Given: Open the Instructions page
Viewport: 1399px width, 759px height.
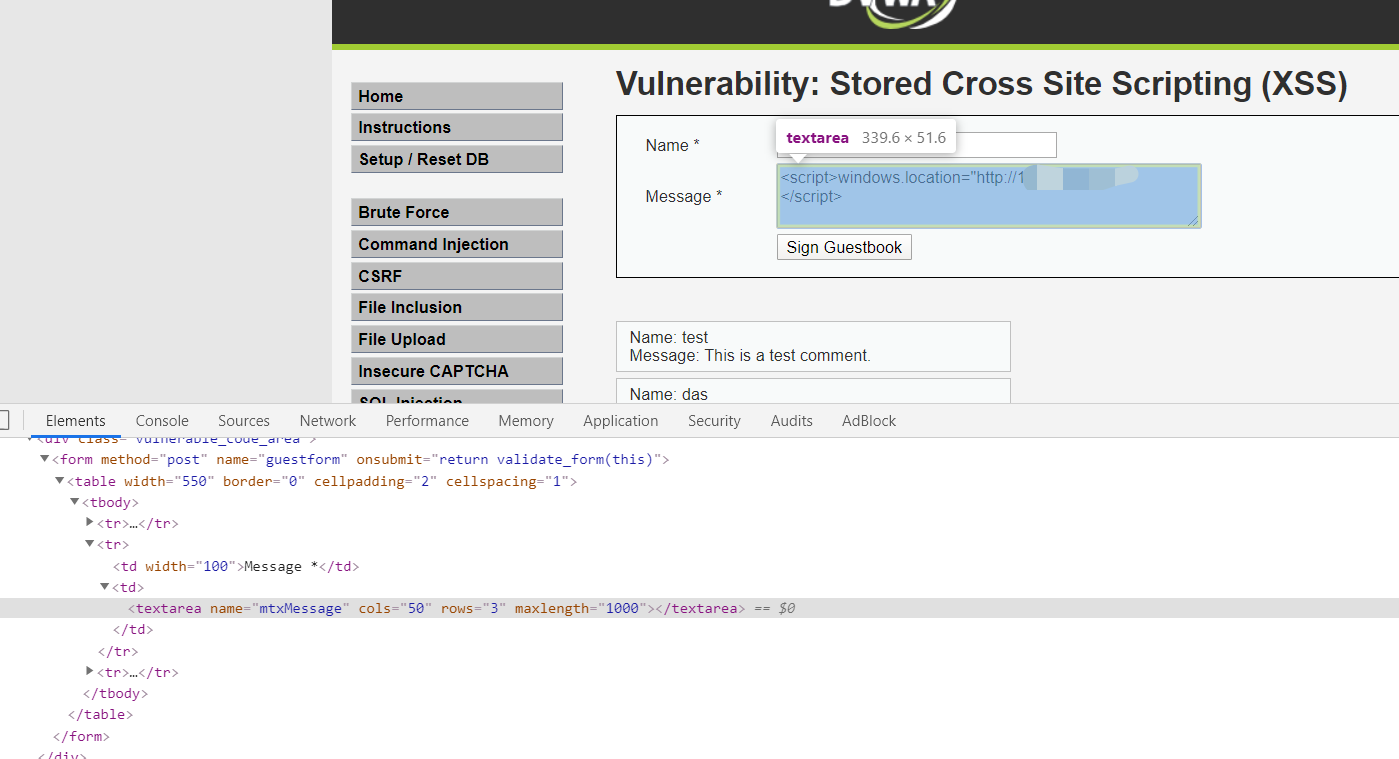Looking at the screenshot, I should coord(457,127).
